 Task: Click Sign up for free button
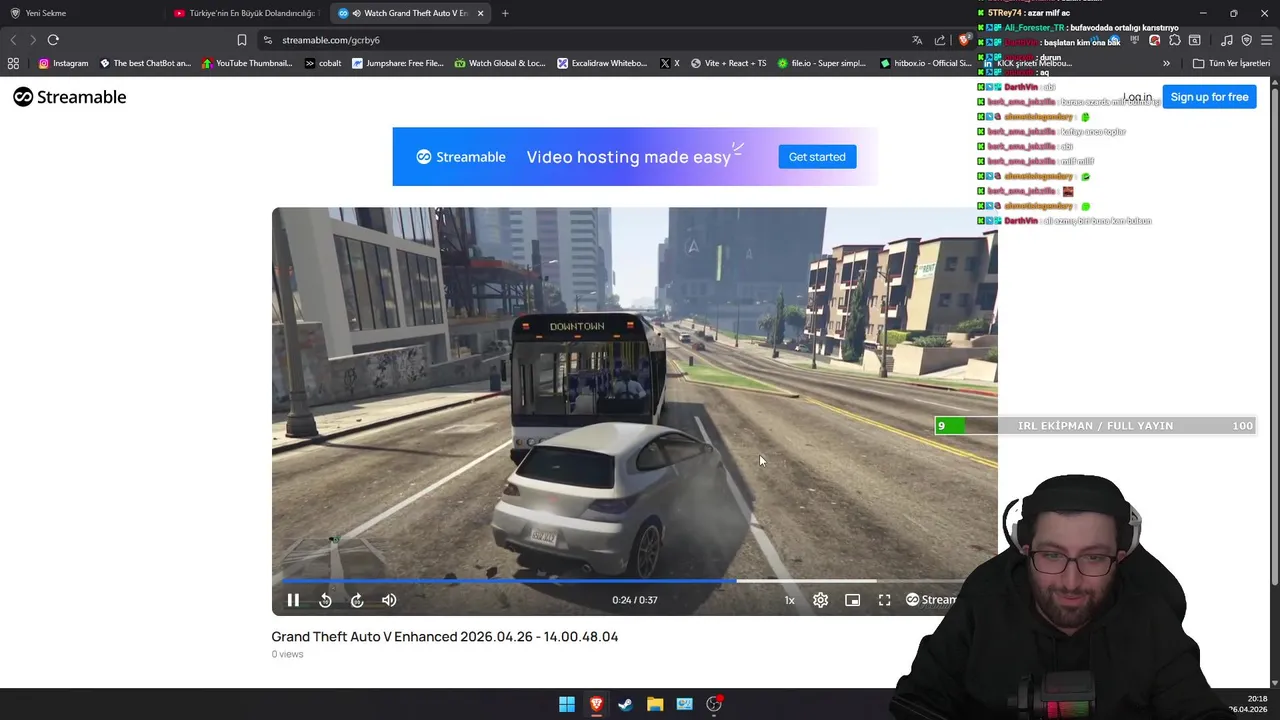click(1209, 97)
